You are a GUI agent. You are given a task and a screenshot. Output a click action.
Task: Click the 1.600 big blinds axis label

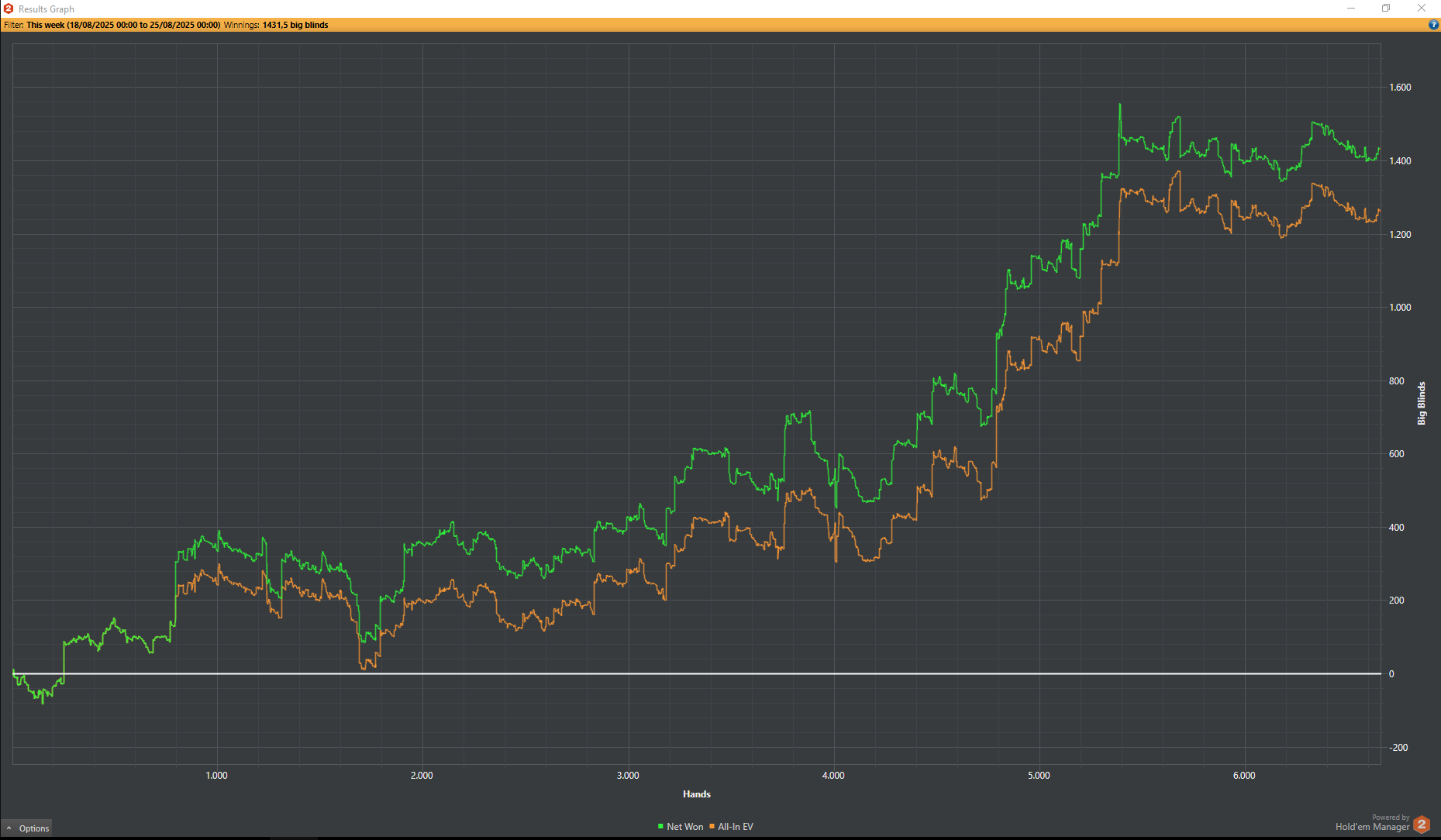point(1400,88)
